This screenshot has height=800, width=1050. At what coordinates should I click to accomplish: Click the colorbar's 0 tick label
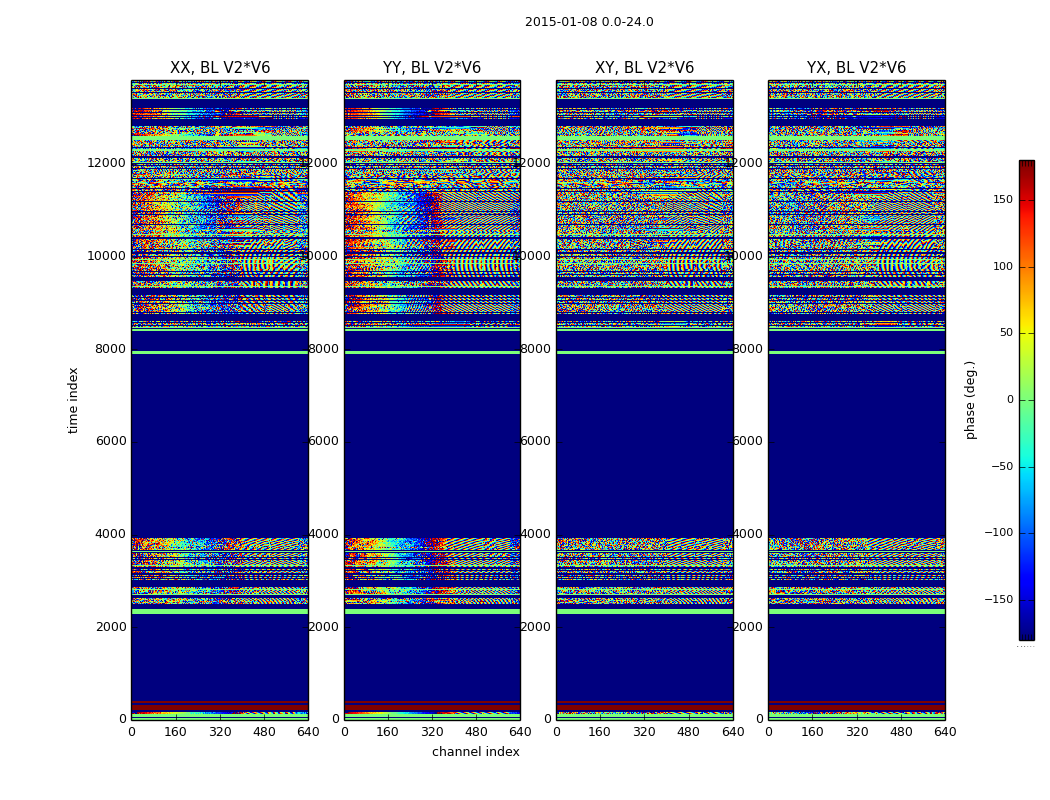1009,400
